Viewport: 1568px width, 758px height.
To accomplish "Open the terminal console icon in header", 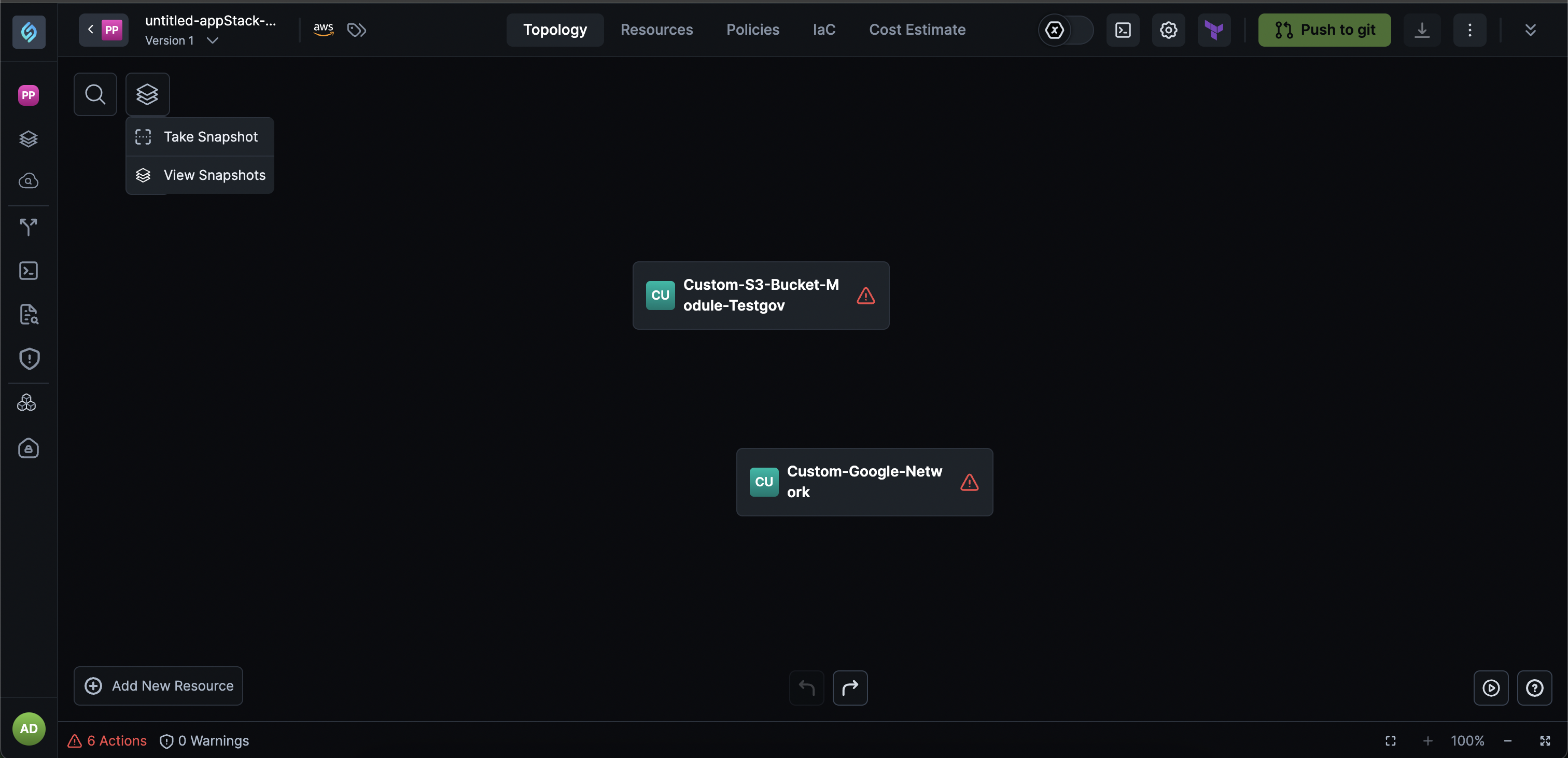I will click(1123, 30).
